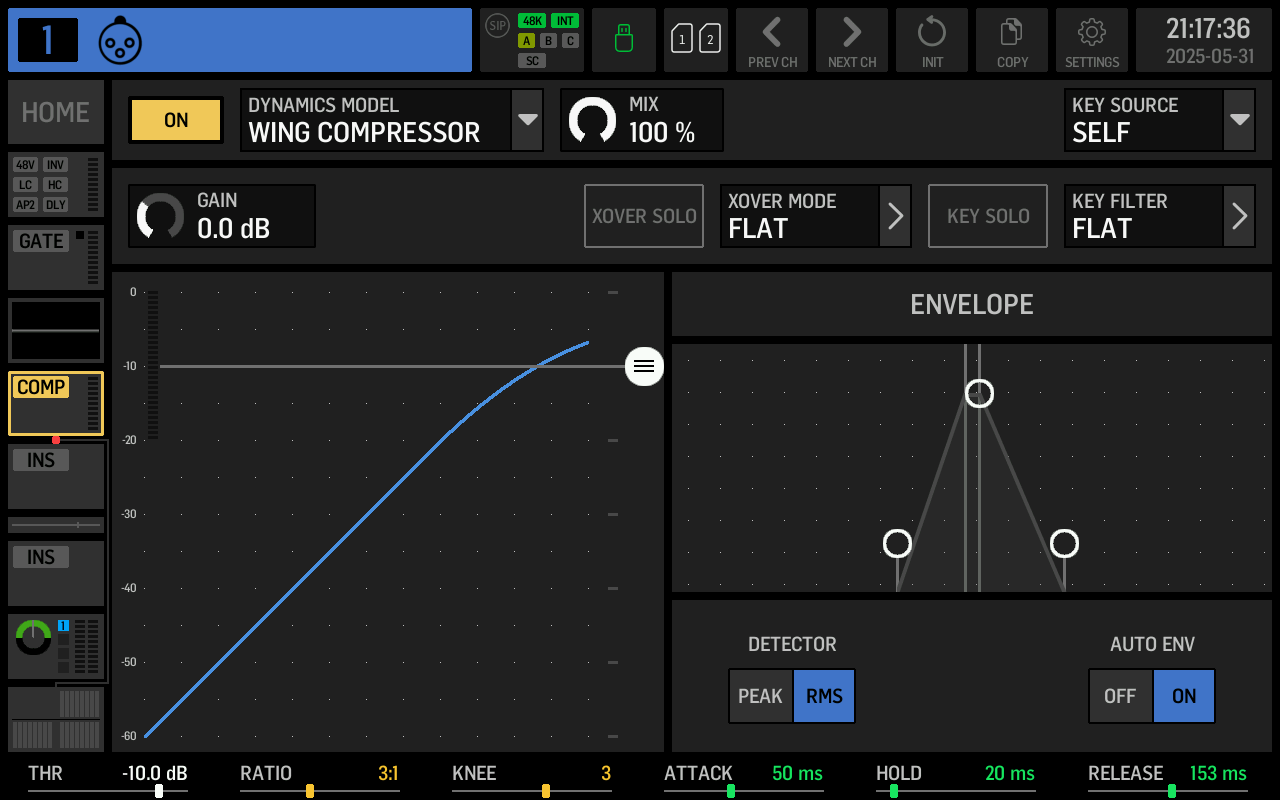This screenshot has height=800, width=1280.
Task: Open the hamburger menu on the compressor graph
Action: point(644,366)
